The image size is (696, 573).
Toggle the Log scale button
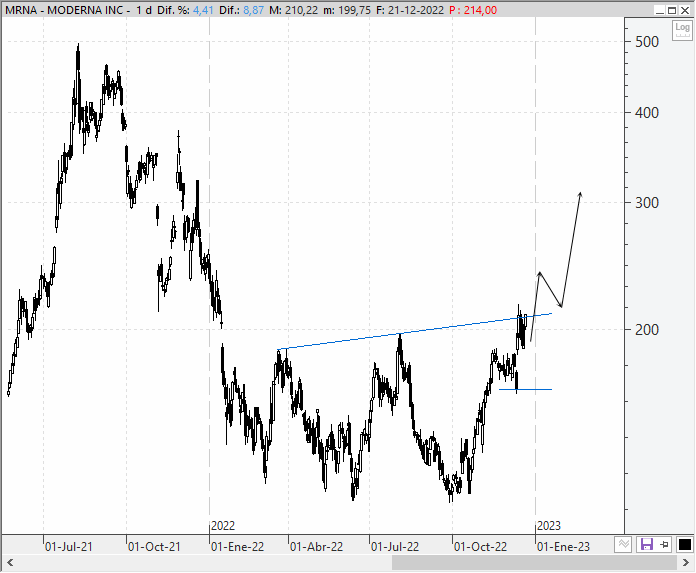pos(682,30)
